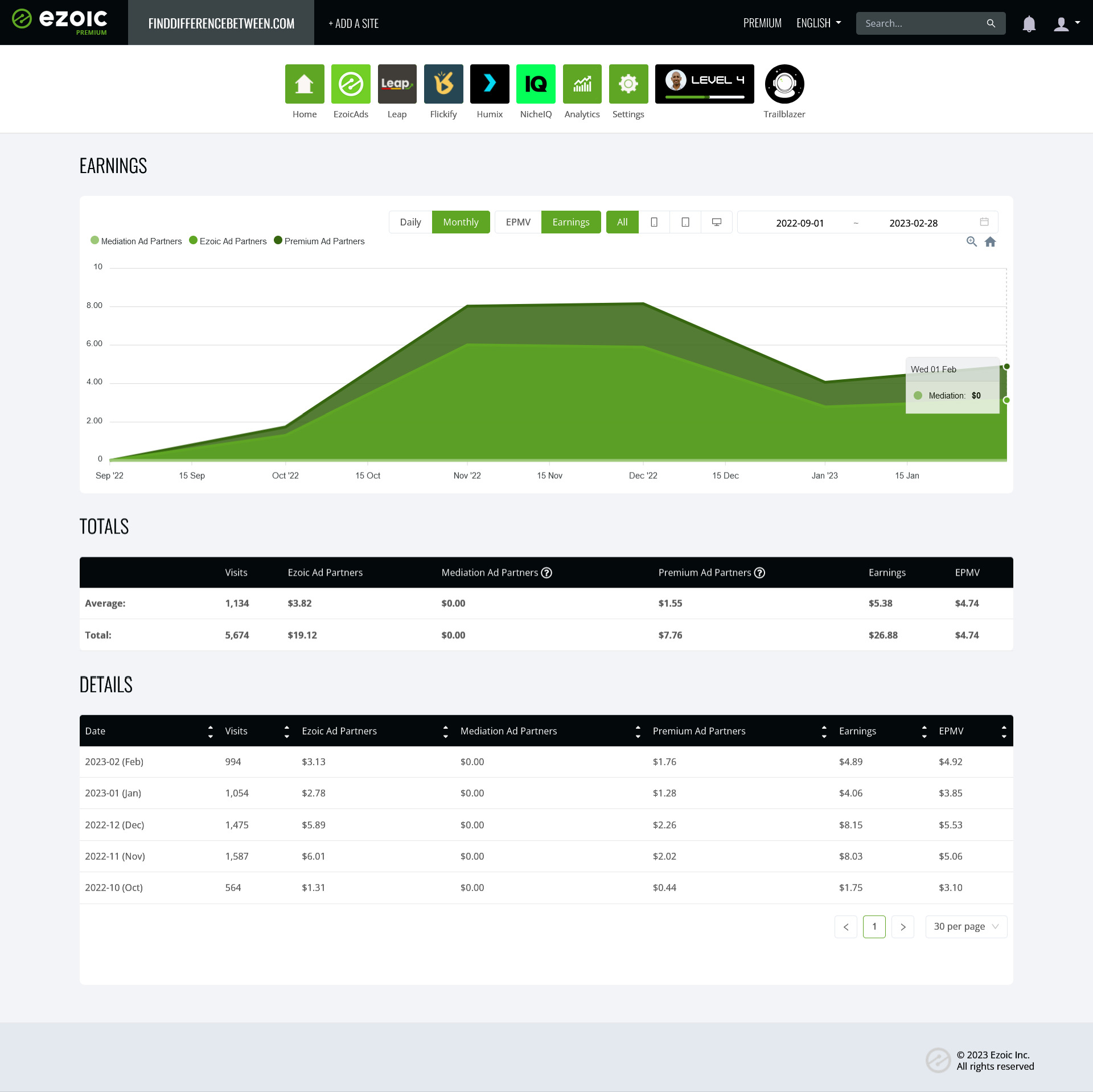
Task: Open the Settings gear icon
Action: 628,84
